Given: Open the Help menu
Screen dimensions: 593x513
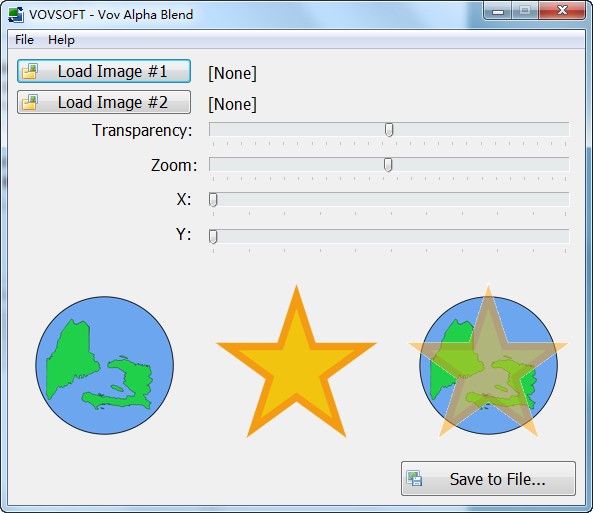Looking at the screenshot, I should click(61, 39).
